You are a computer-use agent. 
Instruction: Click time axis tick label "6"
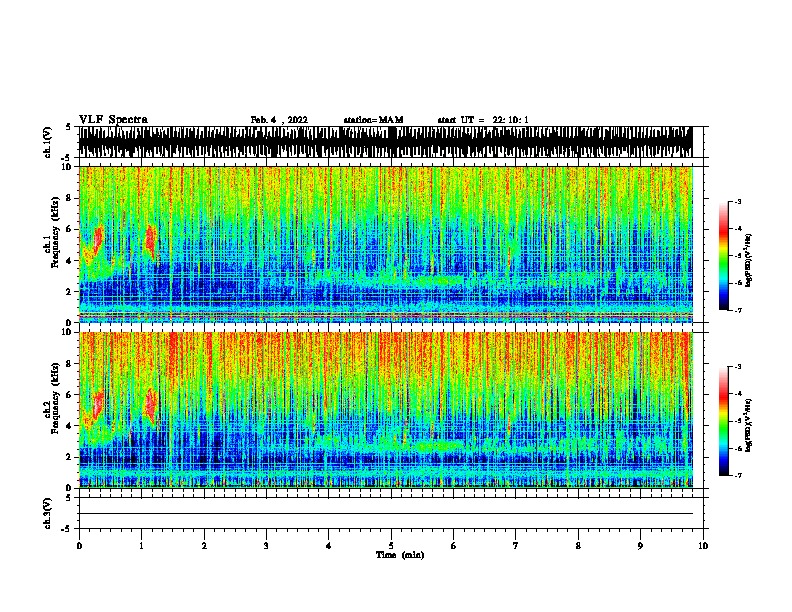click(454, 546)
